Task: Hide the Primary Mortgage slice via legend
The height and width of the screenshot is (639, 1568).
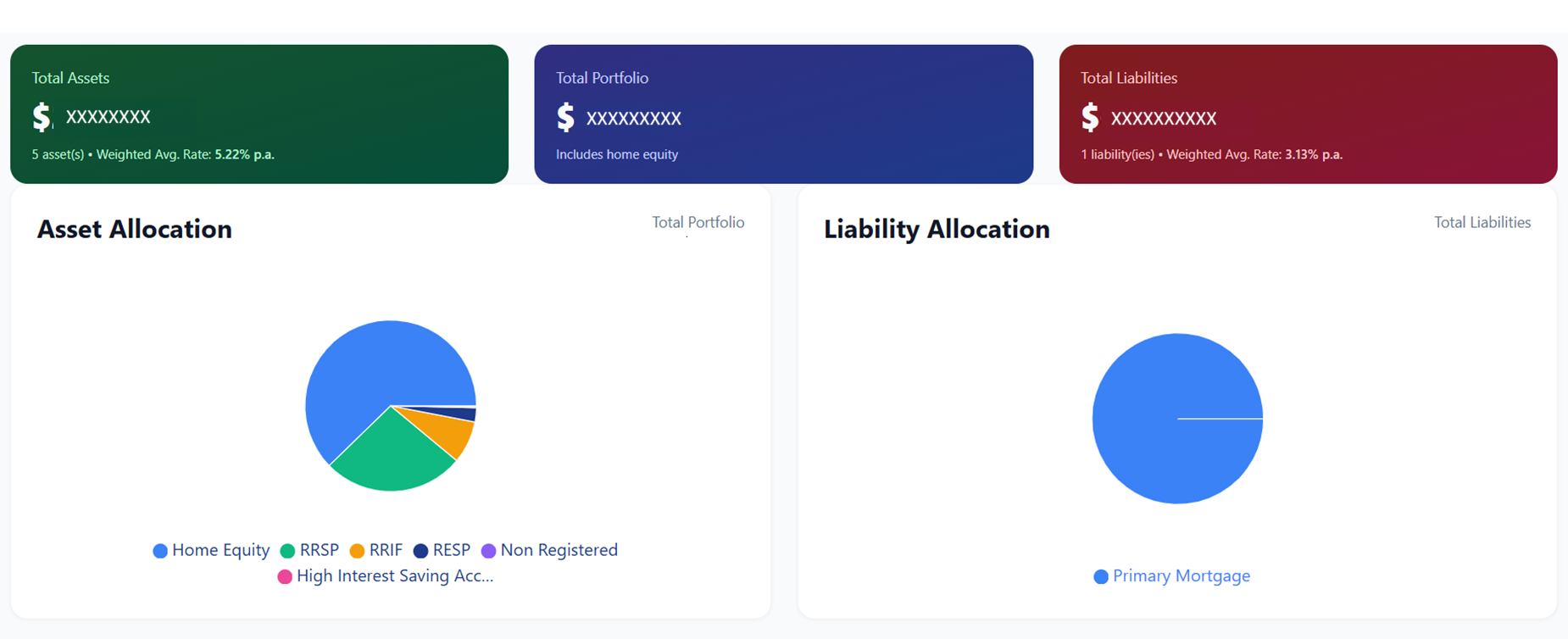Action: coord(1171,576)
